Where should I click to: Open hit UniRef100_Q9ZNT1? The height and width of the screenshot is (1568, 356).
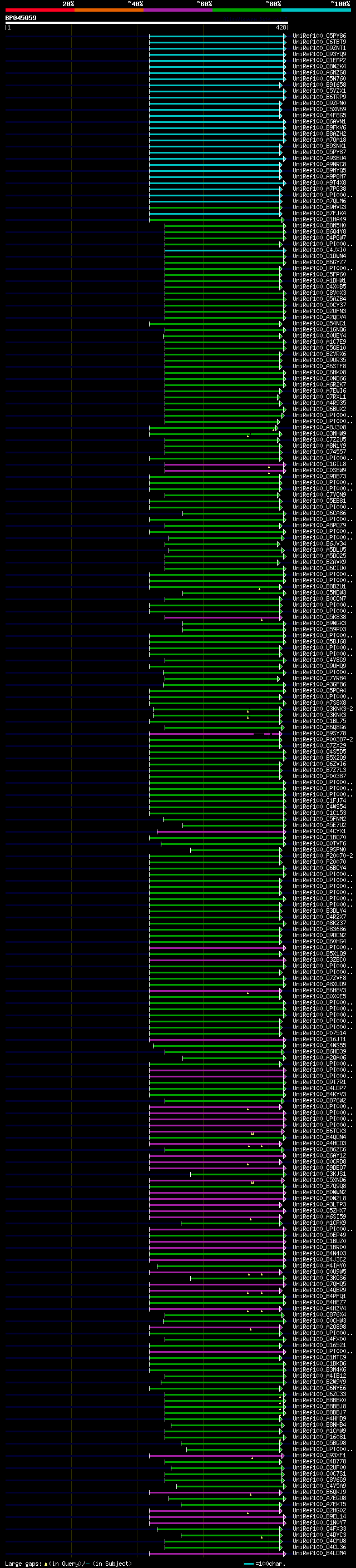(319, 48)
